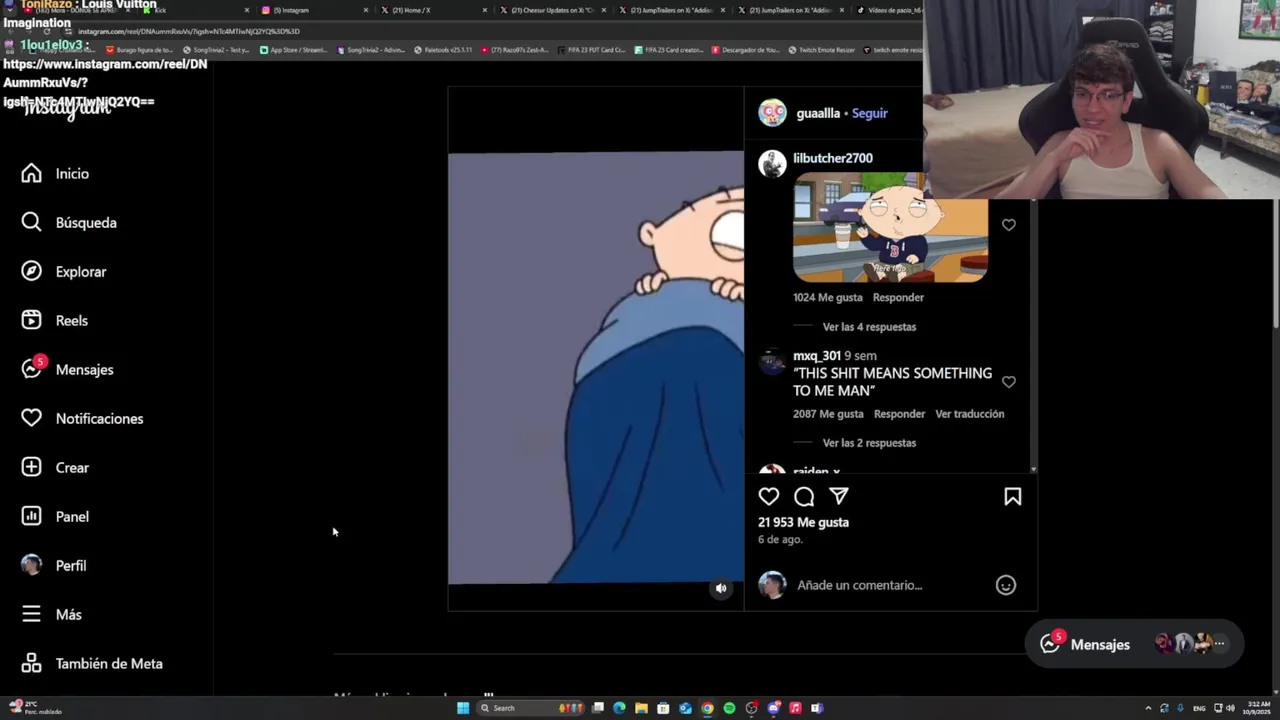Click the reel video of the cartoon character

click(x=596, y=368)
